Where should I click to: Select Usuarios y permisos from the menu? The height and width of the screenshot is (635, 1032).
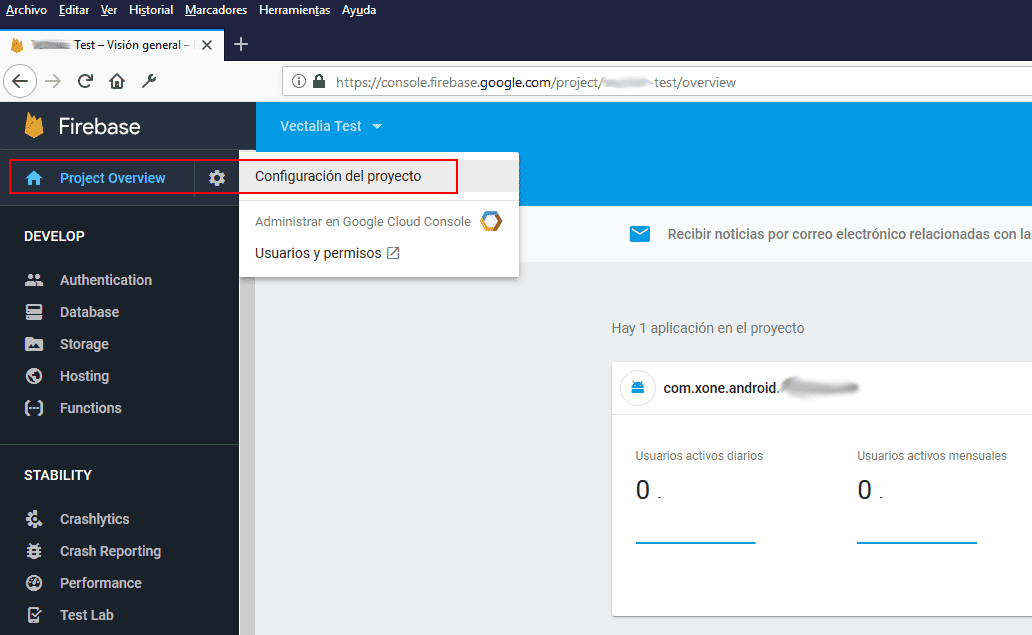[379, 253]
